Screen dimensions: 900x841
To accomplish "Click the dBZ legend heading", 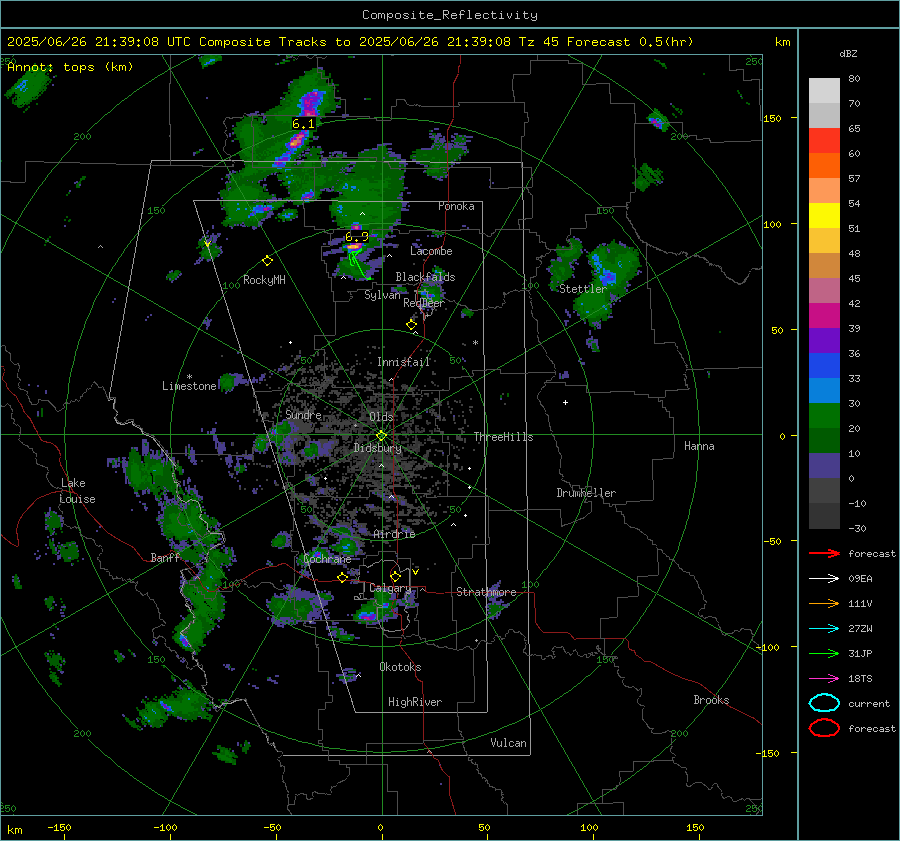I will point(848,53).
